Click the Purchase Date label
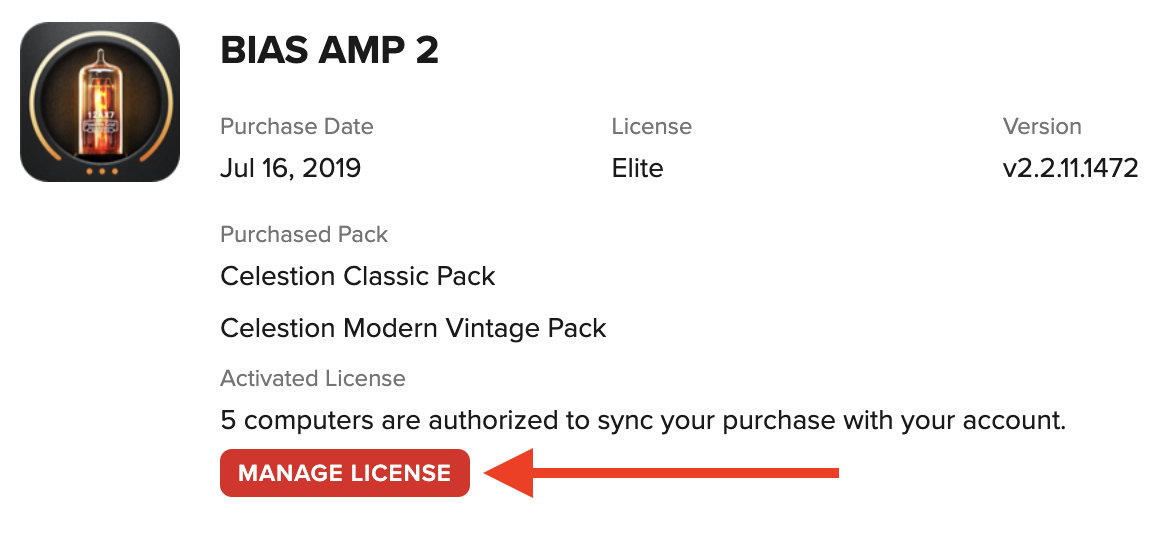Viewport: 1176px width, 534px height. [297, 126]
